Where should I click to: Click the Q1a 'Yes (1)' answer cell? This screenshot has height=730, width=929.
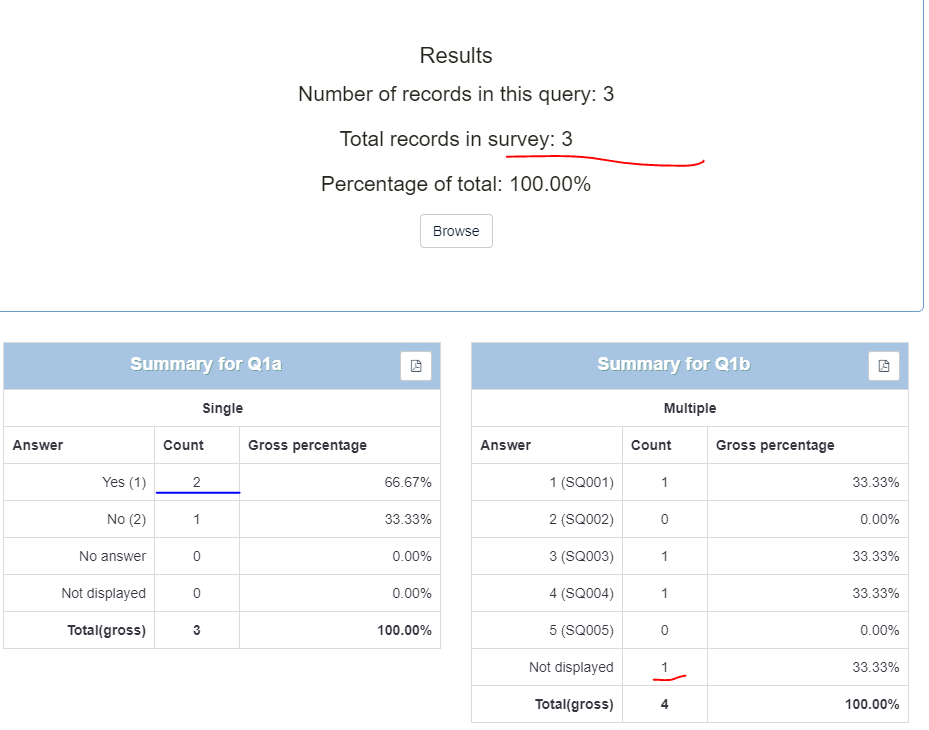(124, 482)
